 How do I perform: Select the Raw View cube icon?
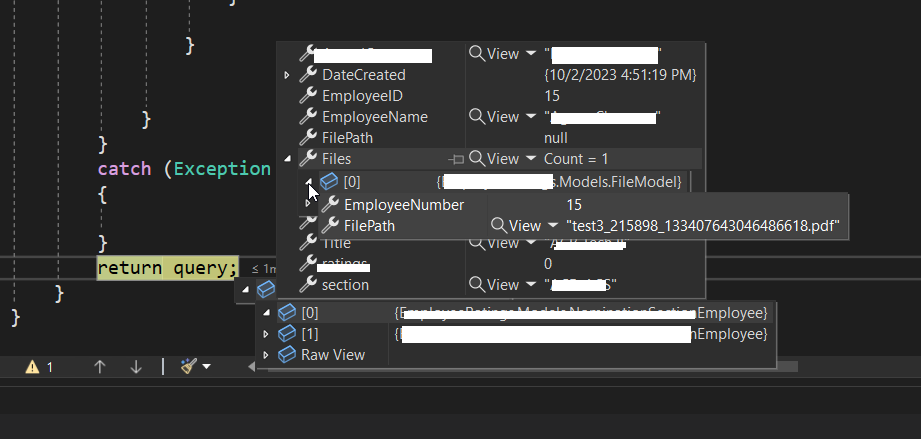pos(287,355)
